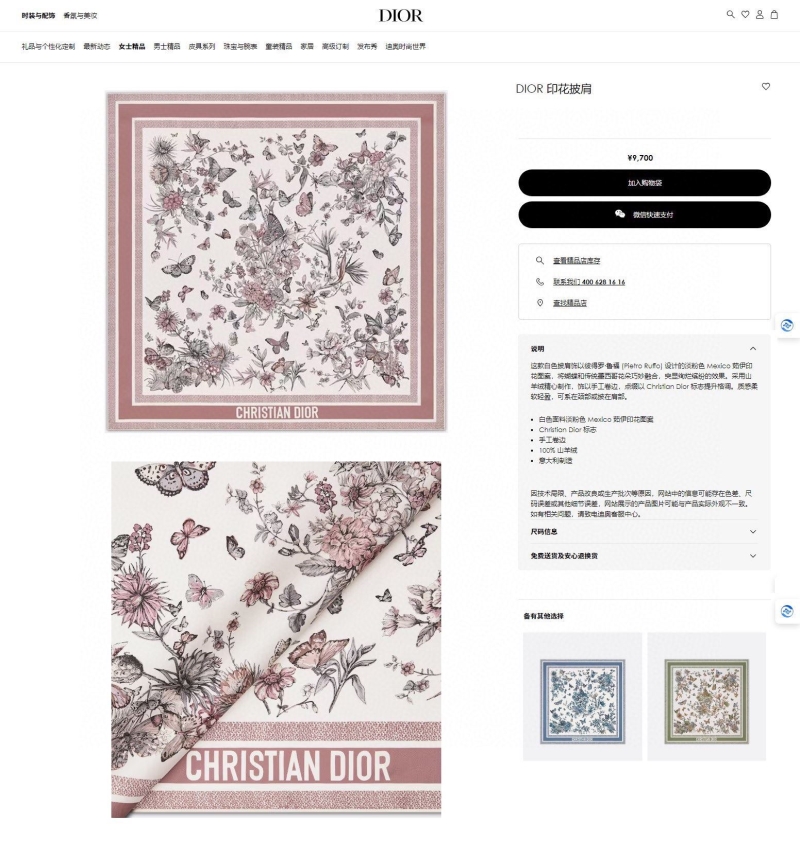The image size is (800, 856).
Task: Open the search magnifier icon in header
Action: pyautogui.click(x=730, y=15)
